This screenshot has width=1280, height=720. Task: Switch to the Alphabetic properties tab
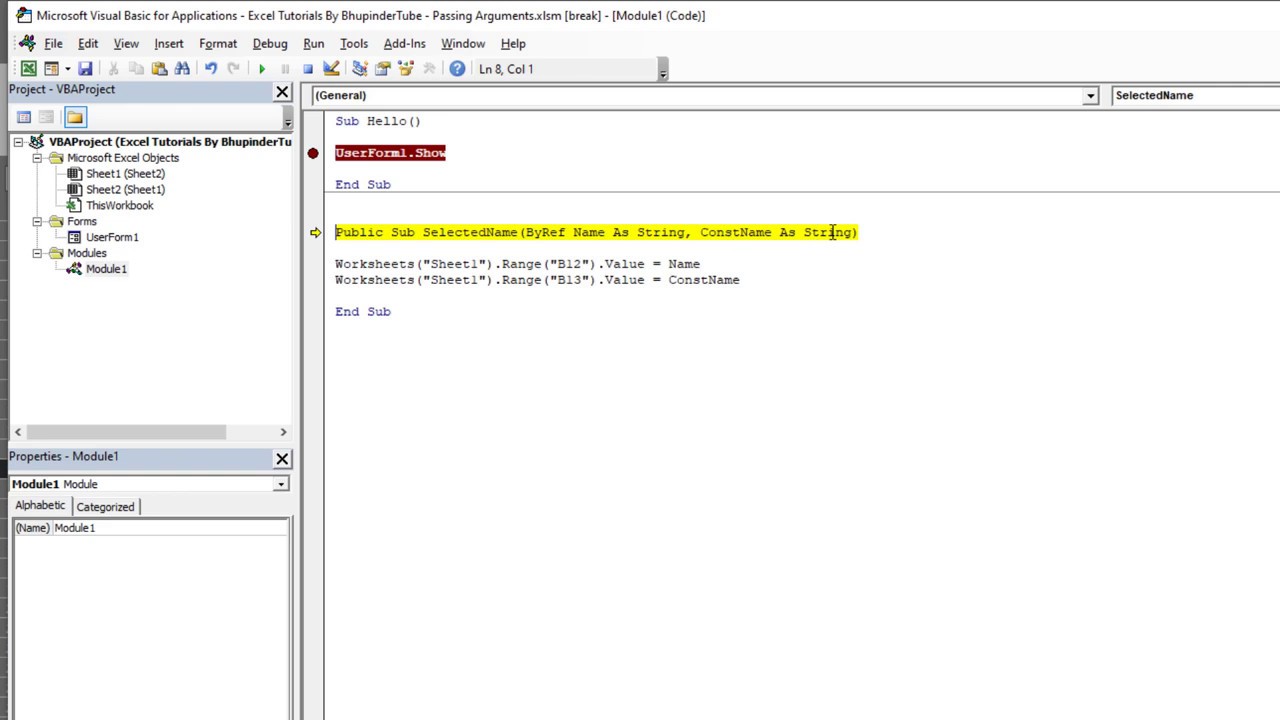click(40, 506)
